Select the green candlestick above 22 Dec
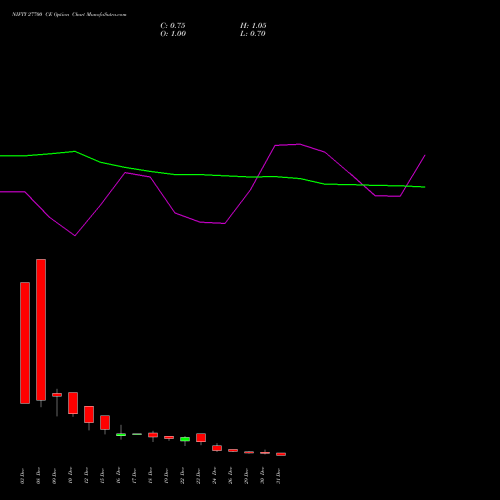Image resolution: width=500 pixels, height=500 pixels. [x=185, y=439]
